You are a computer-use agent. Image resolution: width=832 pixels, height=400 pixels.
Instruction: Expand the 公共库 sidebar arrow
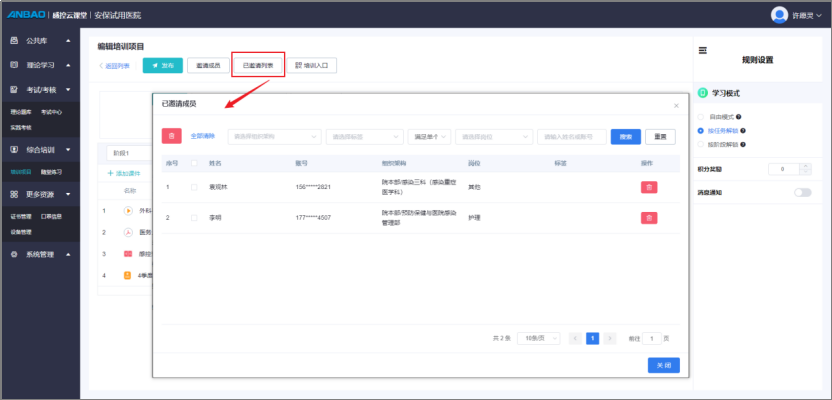(68, 40)
